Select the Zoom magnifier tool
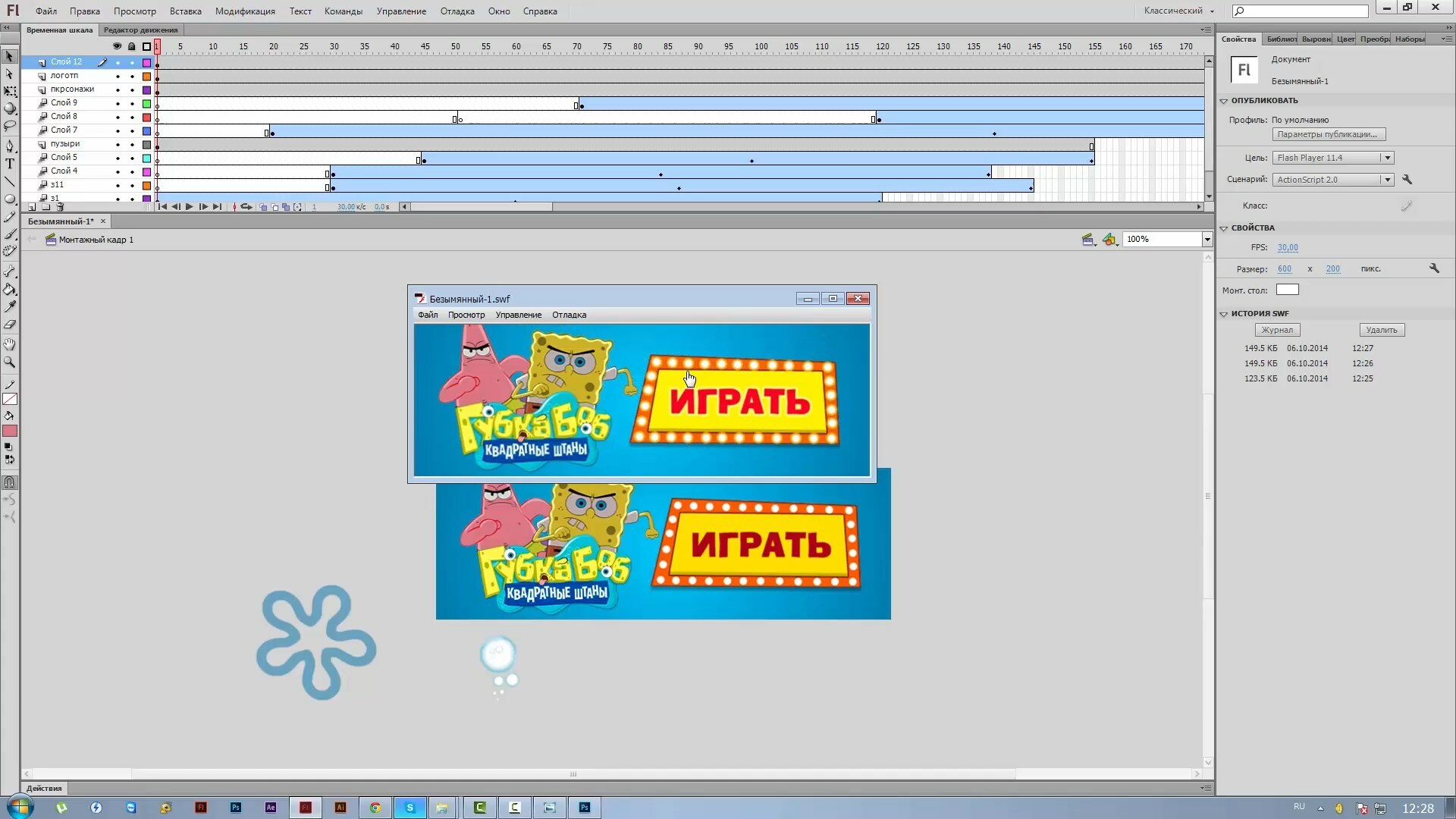Image resolution: width=1456 pixels, height=819 pixels. [9, 362]
